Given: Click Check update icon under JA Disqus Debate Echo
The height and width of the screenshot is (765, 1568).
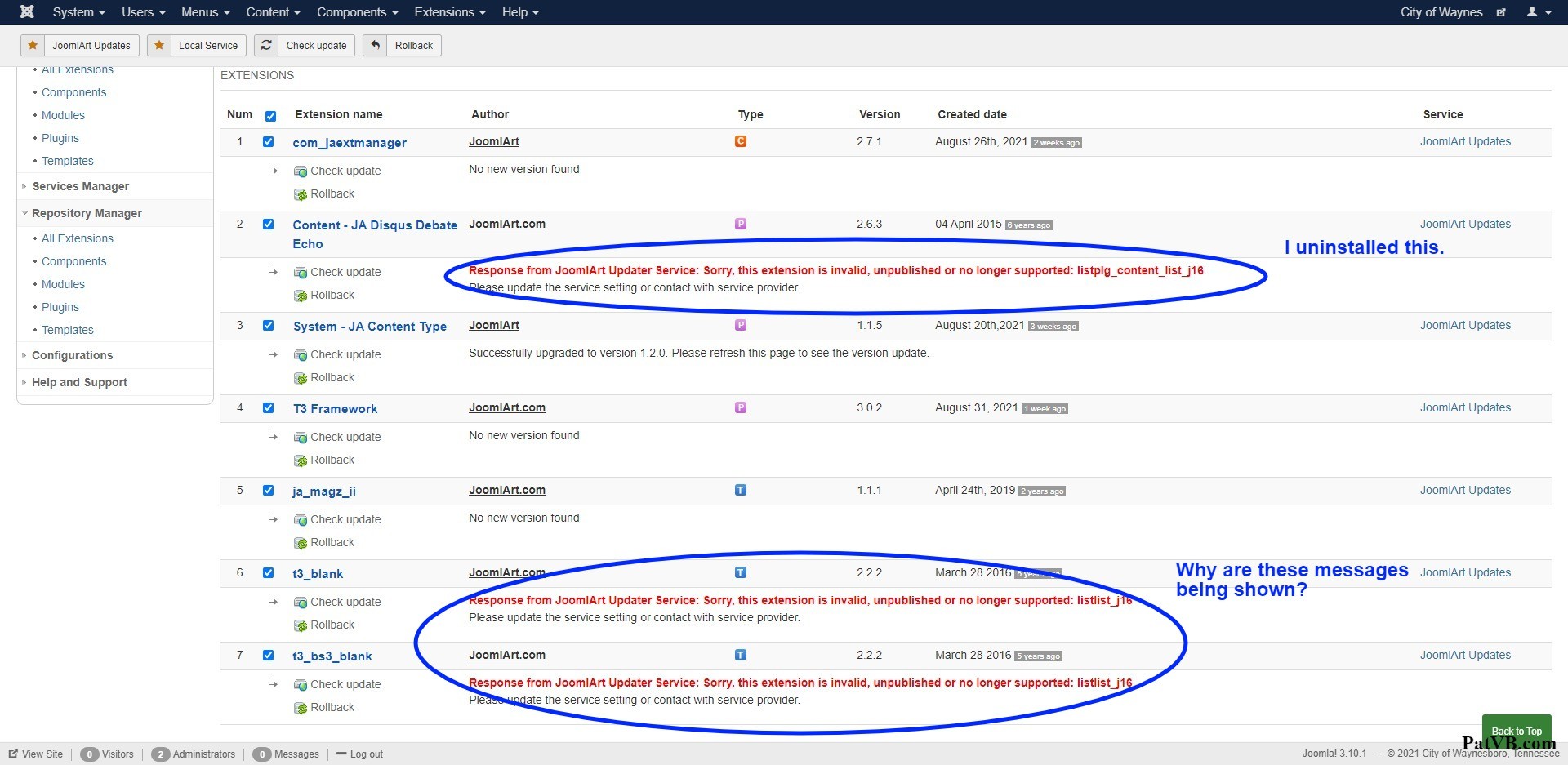Looking at the screenshot, I should pyautogui.click(x=301, y=273).
